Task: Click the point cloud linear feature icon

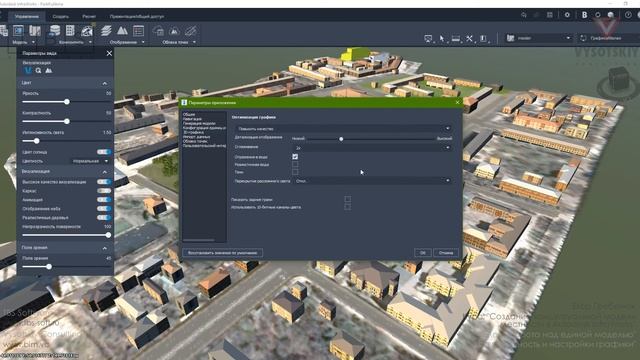Action: (191, 31)
